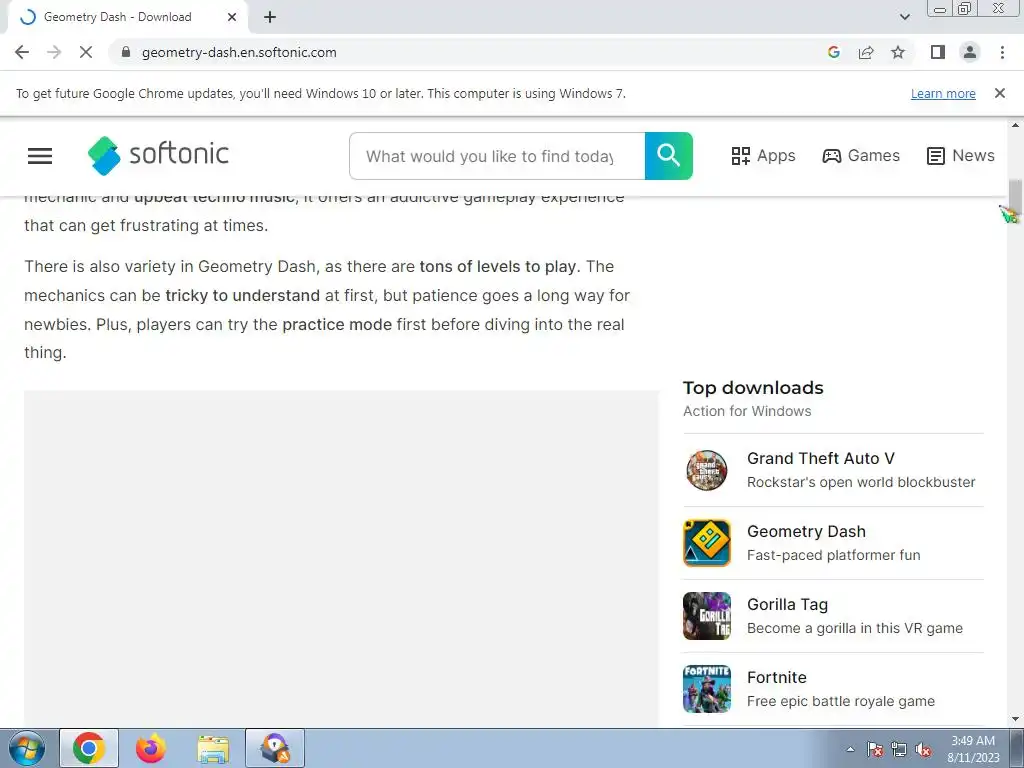Click the Geometry Dash app icon
This screenshot has width=1024, height=768.
707,543
